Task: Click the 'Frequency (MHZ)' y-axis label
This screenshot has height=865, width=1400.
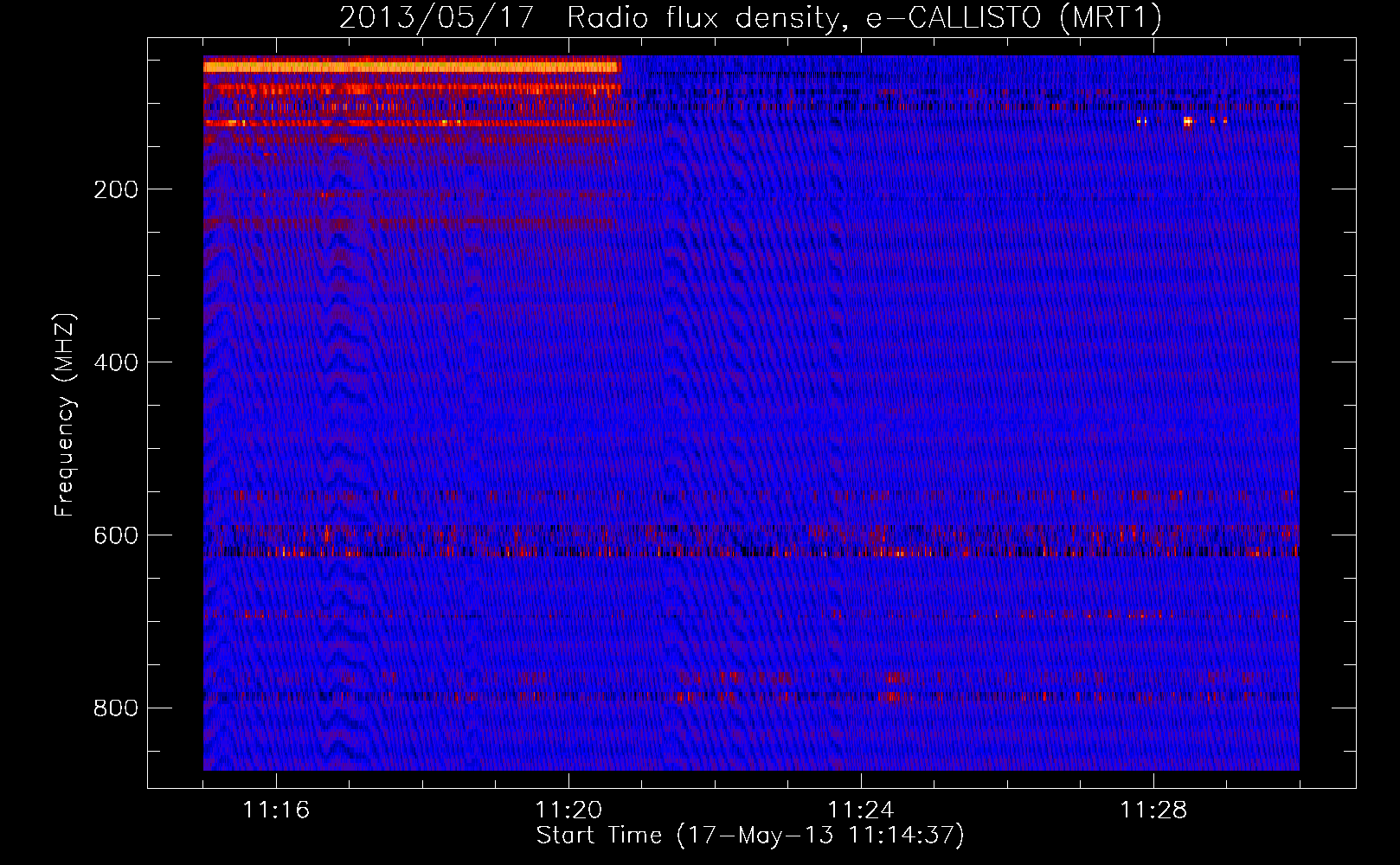Action: (x=65, y=415)
